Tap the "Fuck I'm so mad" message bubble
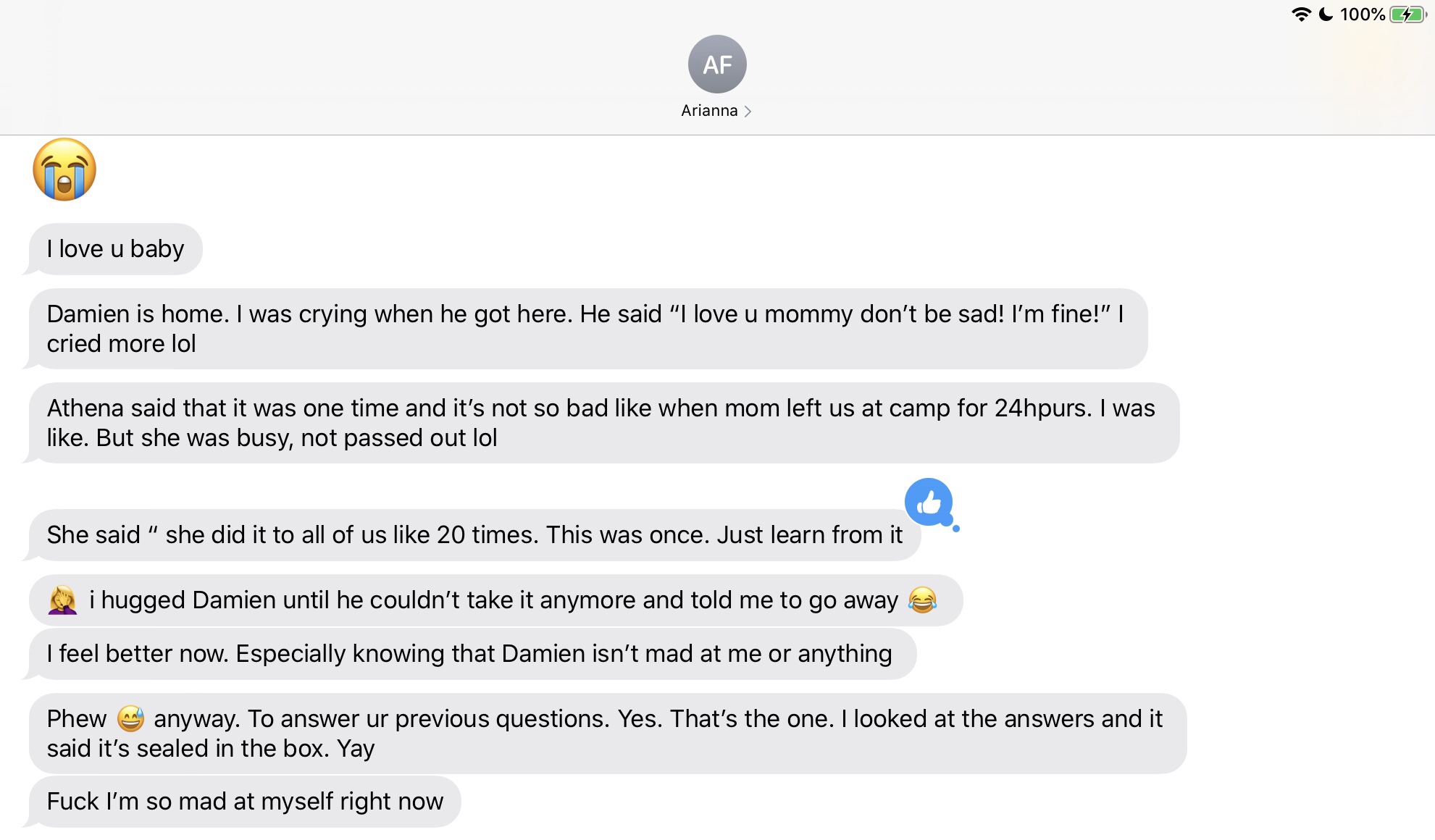This screenshot has height=840, width=1435. [245, 802]
